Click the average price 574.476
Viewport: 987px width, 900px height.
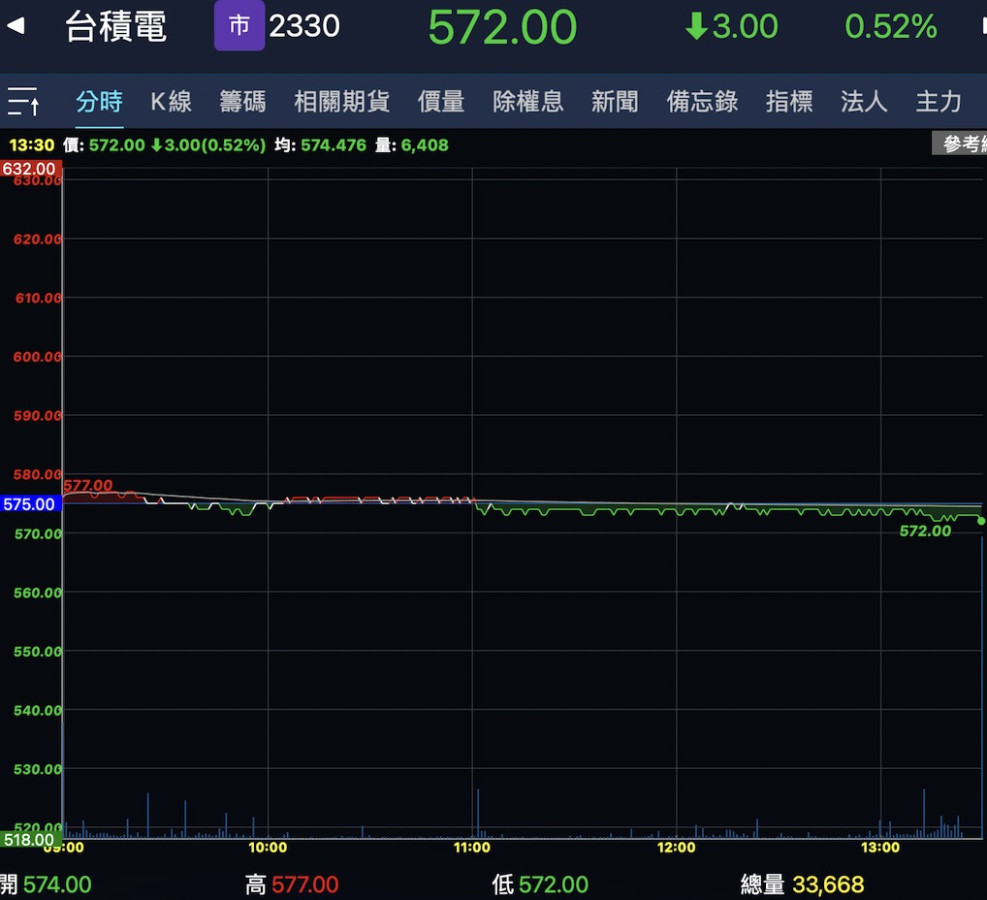[333, 145]
